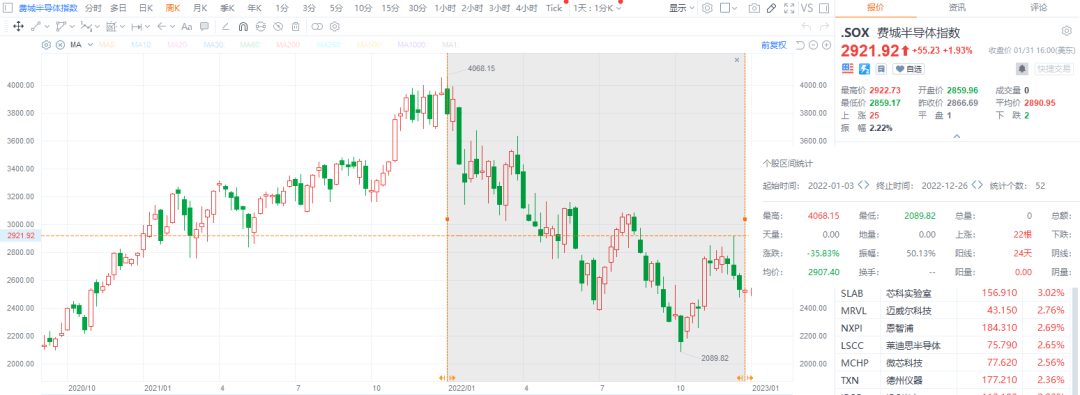Collapse the quote details chevron

coord(957,136)
